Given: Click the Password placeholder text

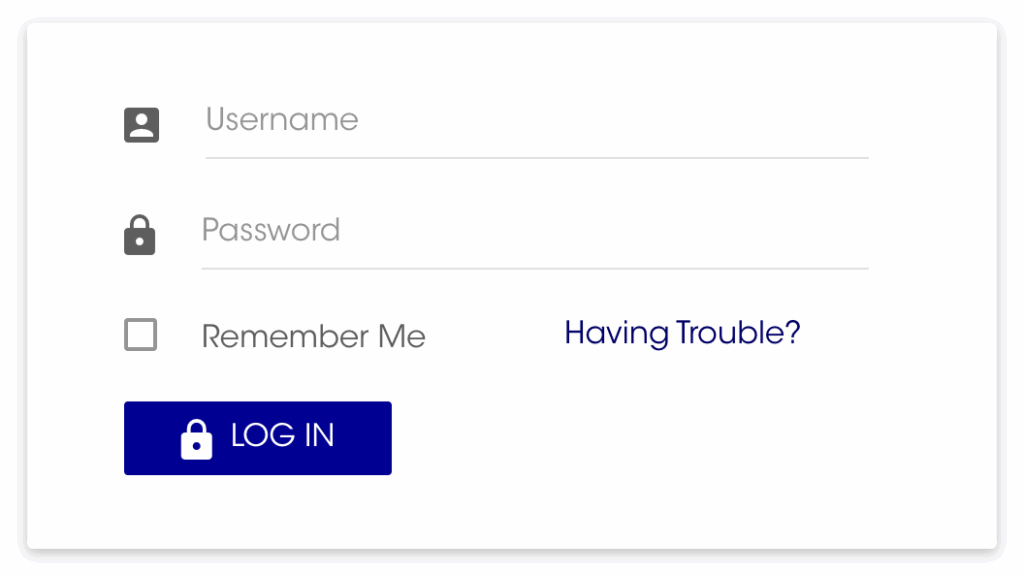Looking at the screenshot, I should pyautogui.click(x=271, y=231).
